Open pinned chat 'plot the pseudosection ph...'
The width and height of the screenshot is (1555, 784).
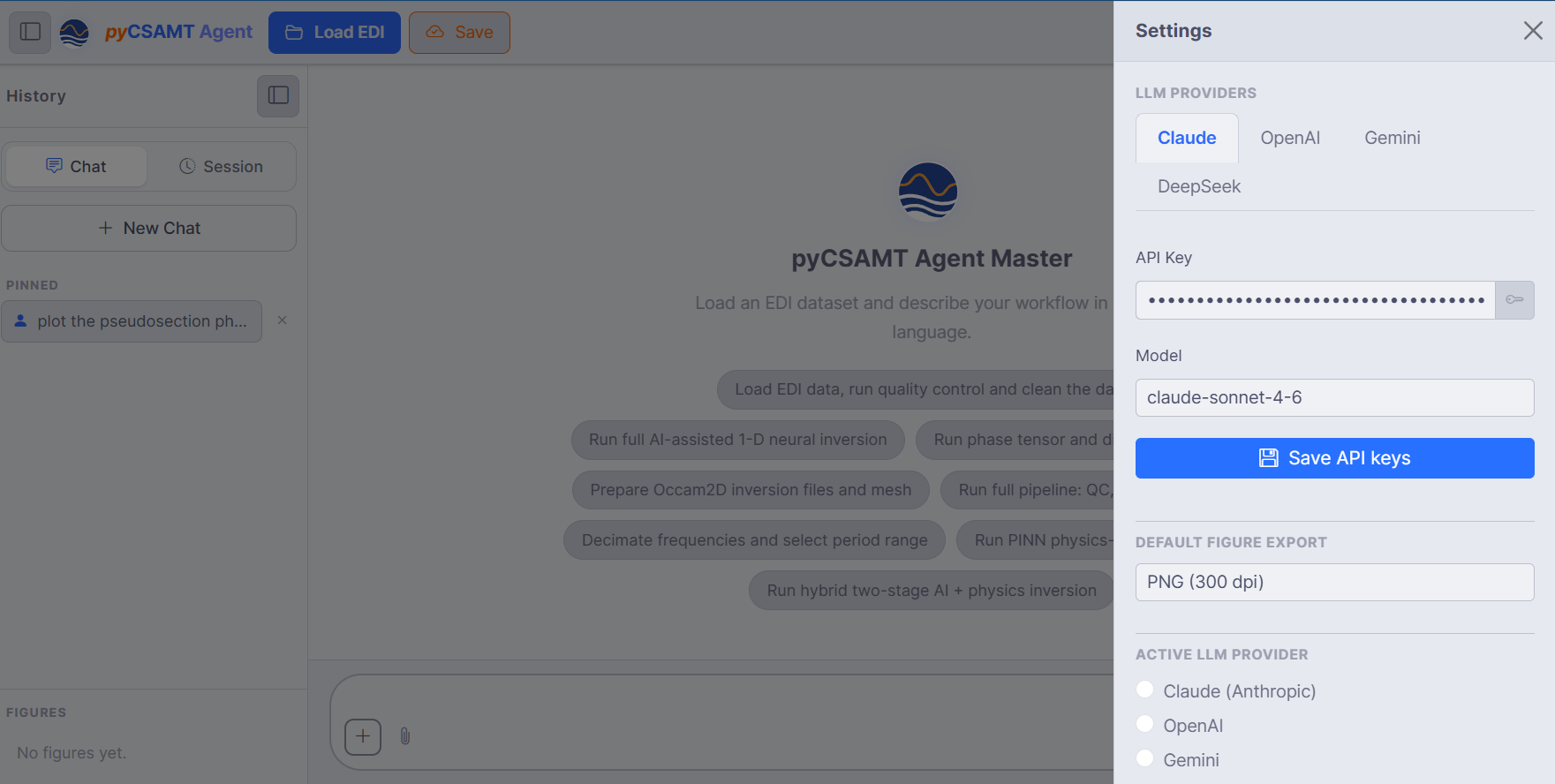click(x=132, y=321)
